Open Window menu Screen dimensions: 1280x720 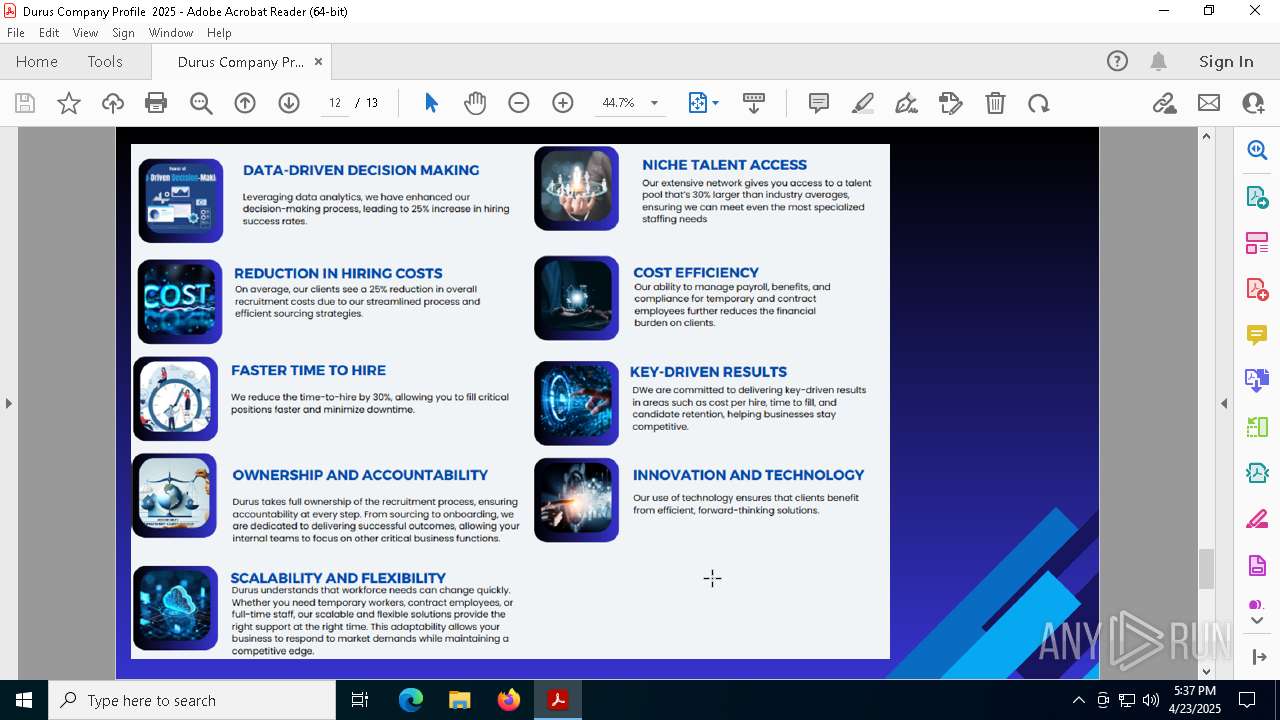pyautogui.click(x=171, y=33)
